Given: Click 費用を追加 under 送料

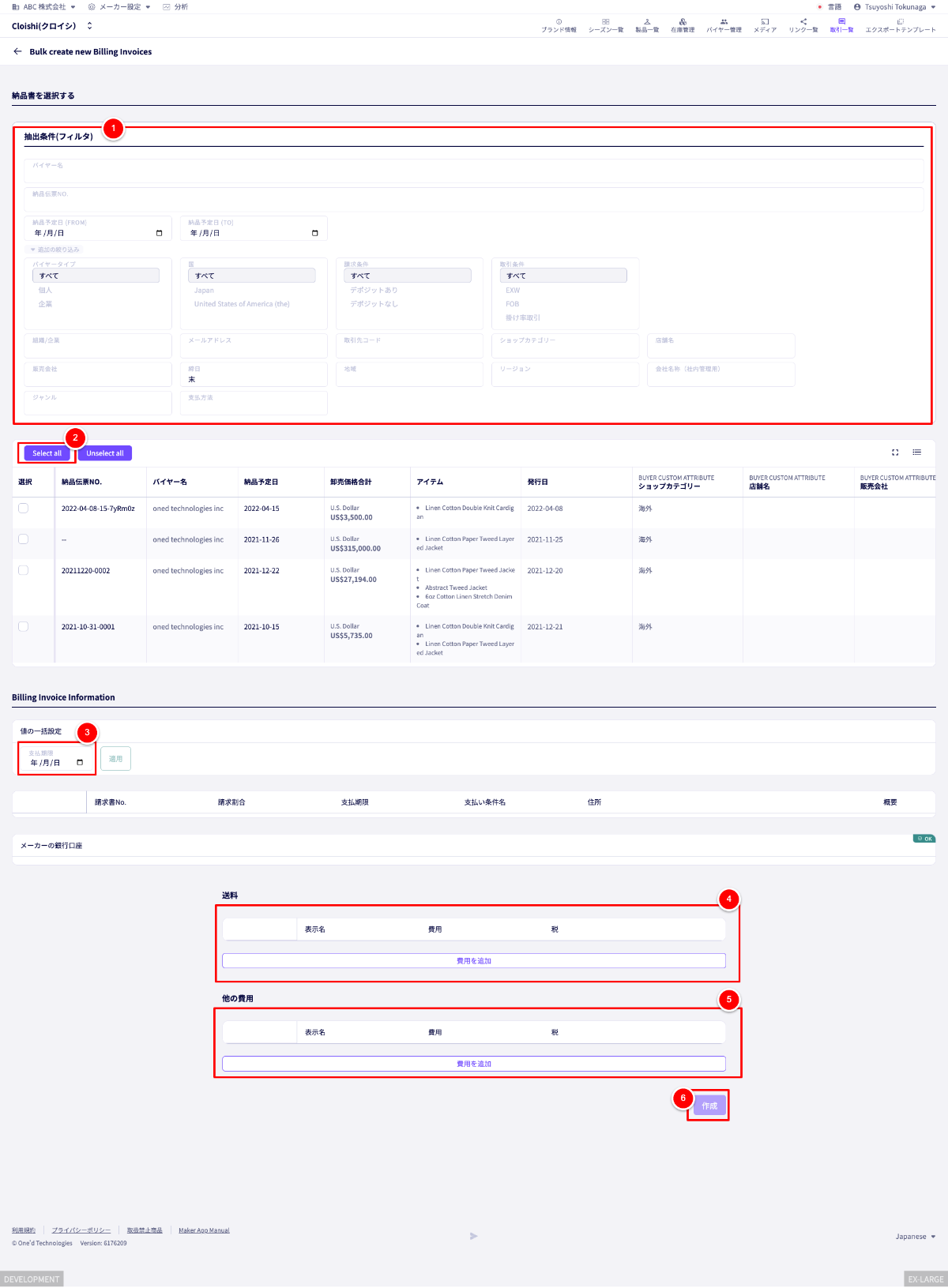Looking at the screenshot, I should coord(474,961).
